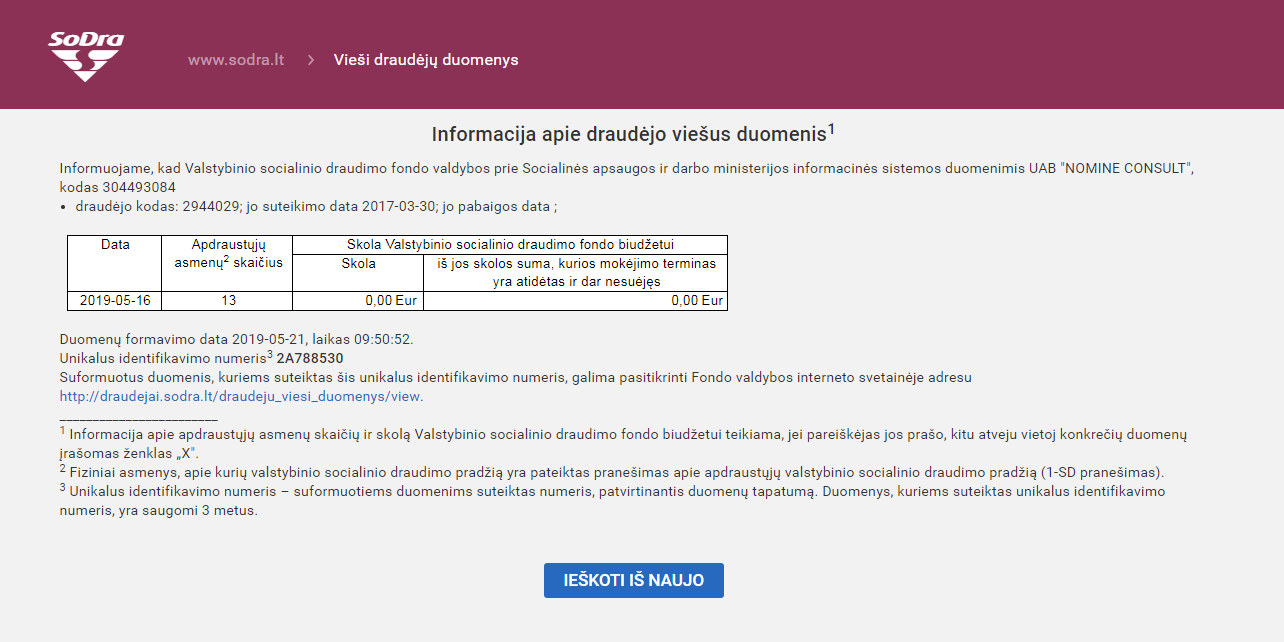Click the deferred debt header cell

tap(576, 273)
